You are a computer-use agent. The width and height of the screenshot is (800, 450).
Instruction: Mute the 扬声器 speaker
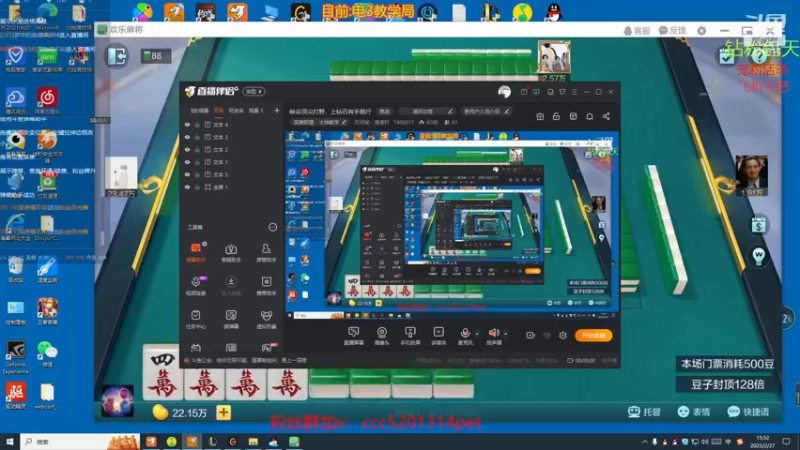pyautogui.click(x=493, y=336)
